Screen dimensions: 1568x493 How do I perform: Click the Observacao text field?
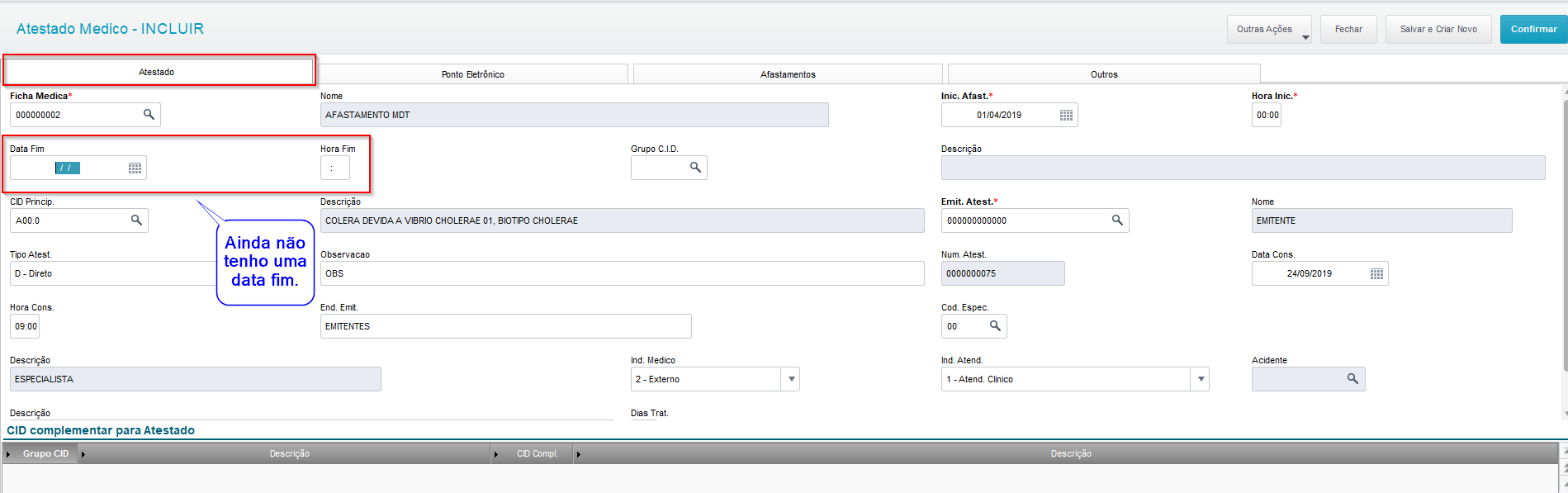tap(623, 273)
